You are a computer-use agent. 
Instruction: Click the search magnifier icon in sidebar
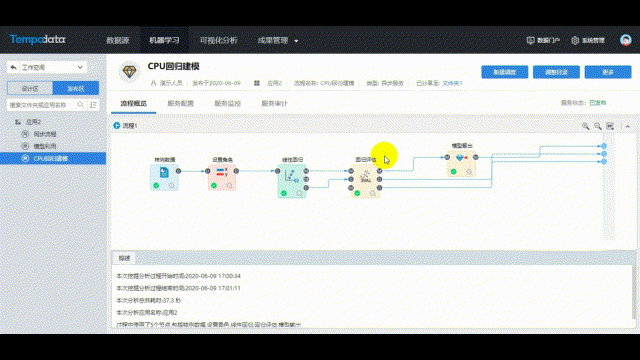[x=81, y=105]
